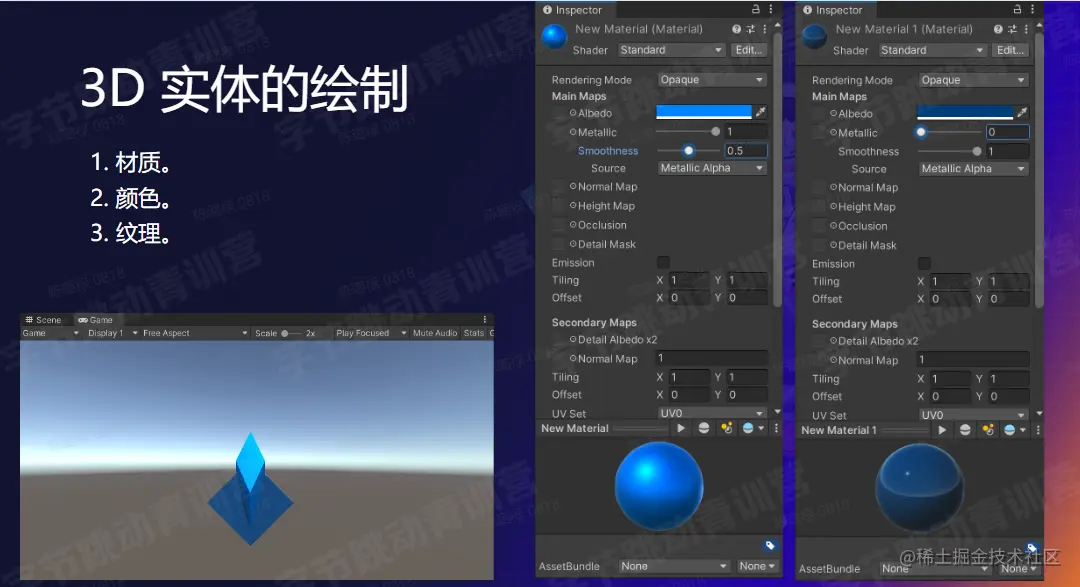Click the Smoothness slider in New Material
This screenshot has height=587, width=1080.
click(x=688, y=150)
